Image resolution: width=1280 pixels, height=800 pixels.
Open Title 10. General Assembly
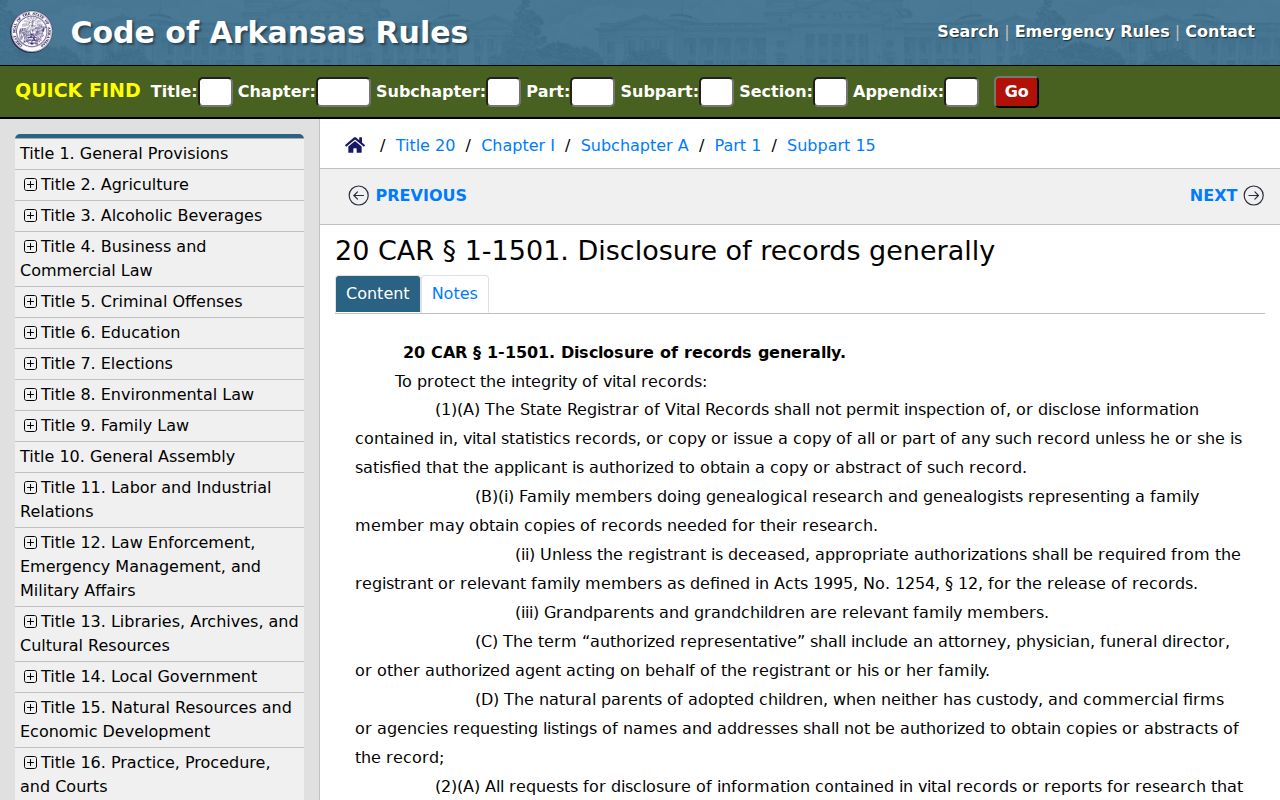click(127, 456)
